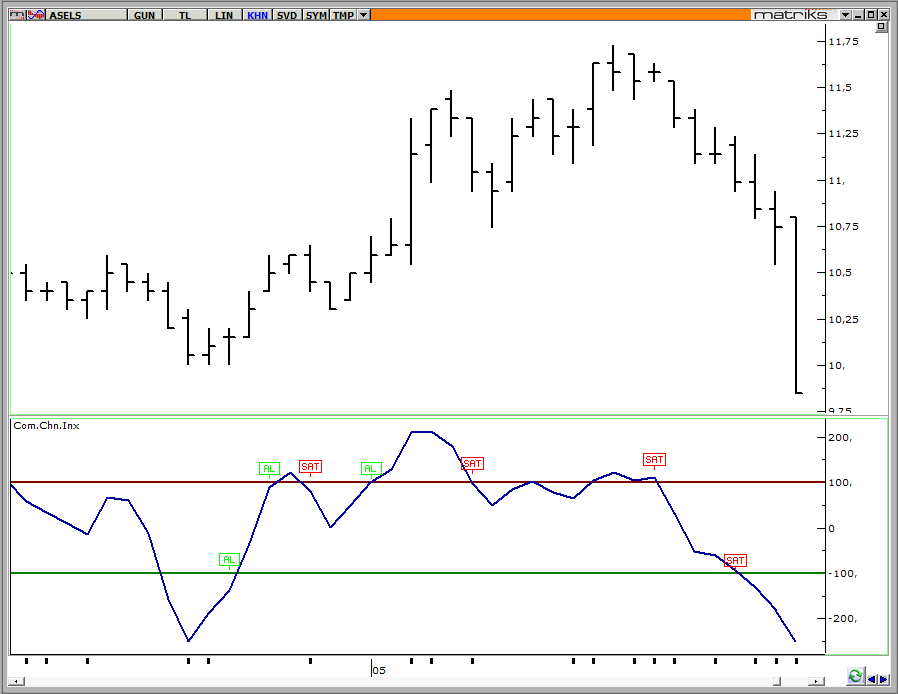Click the small square button above the price axis

point(881,27)
